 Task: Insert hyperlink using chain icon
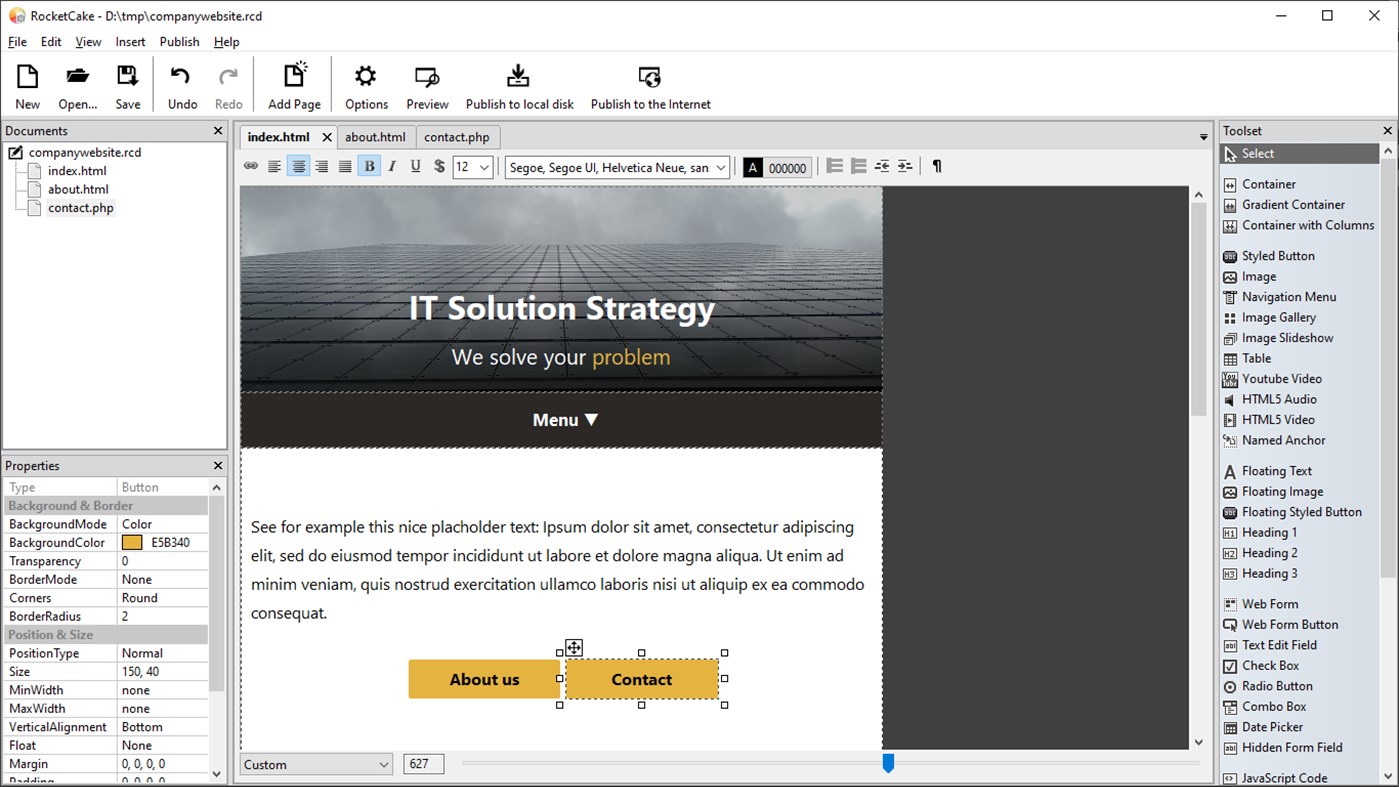(251, 167)
